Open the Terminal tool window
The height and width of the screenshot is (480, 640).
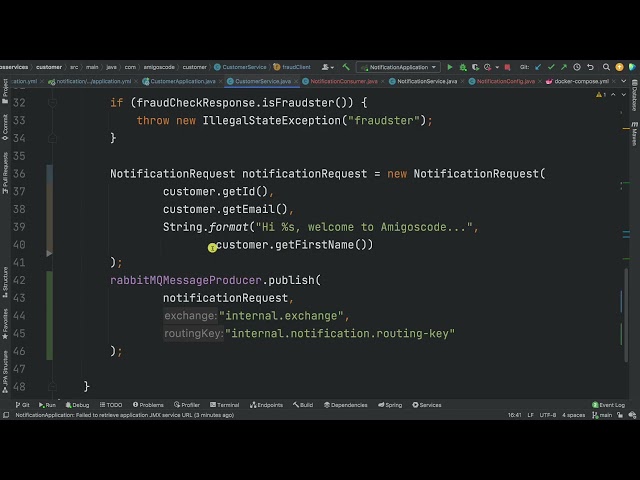click(x=224, y=405)
